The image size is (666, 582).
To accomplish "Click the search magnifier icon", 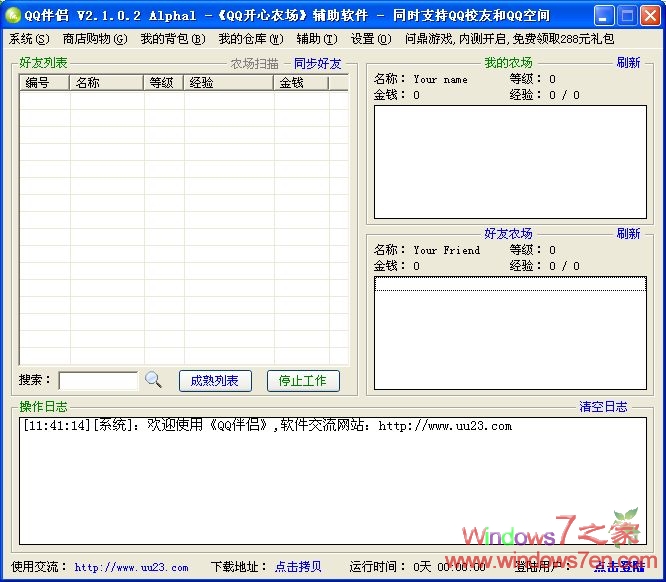I will coord(153,380).
